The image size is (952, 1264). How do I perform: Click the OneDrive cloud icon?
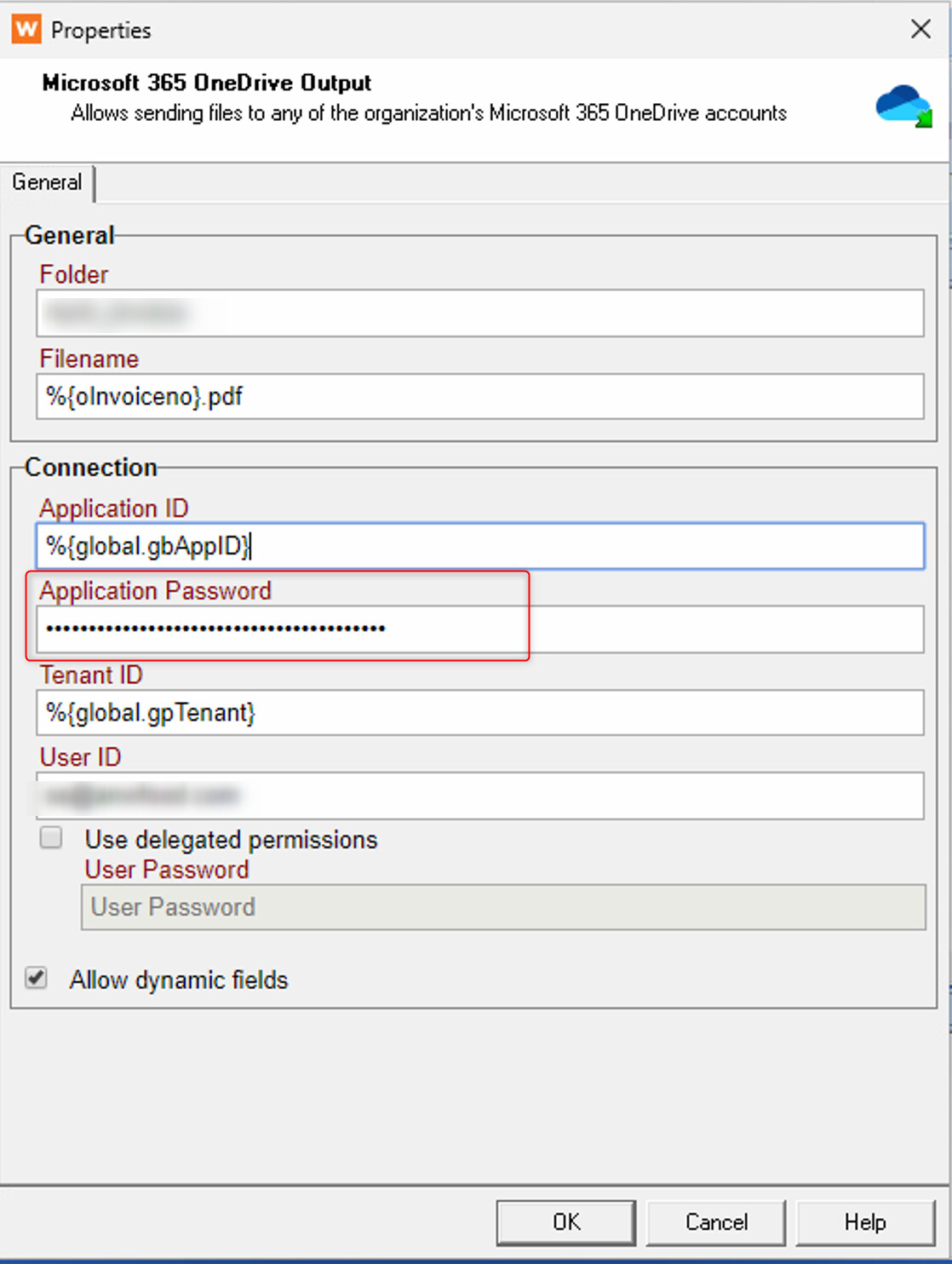(x=903, y=106)
